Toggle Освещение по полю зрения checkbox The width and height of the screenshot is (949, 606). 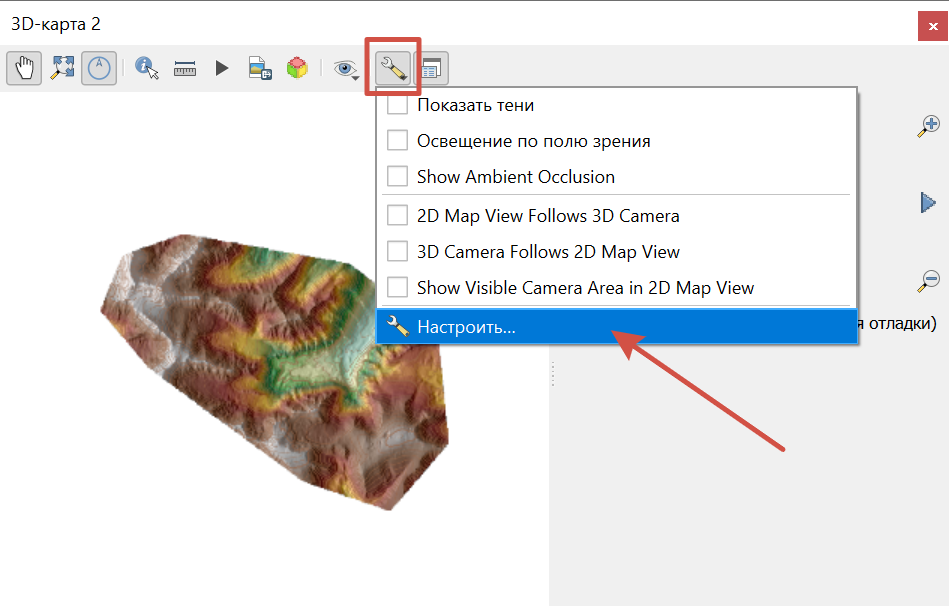point(398,141)
